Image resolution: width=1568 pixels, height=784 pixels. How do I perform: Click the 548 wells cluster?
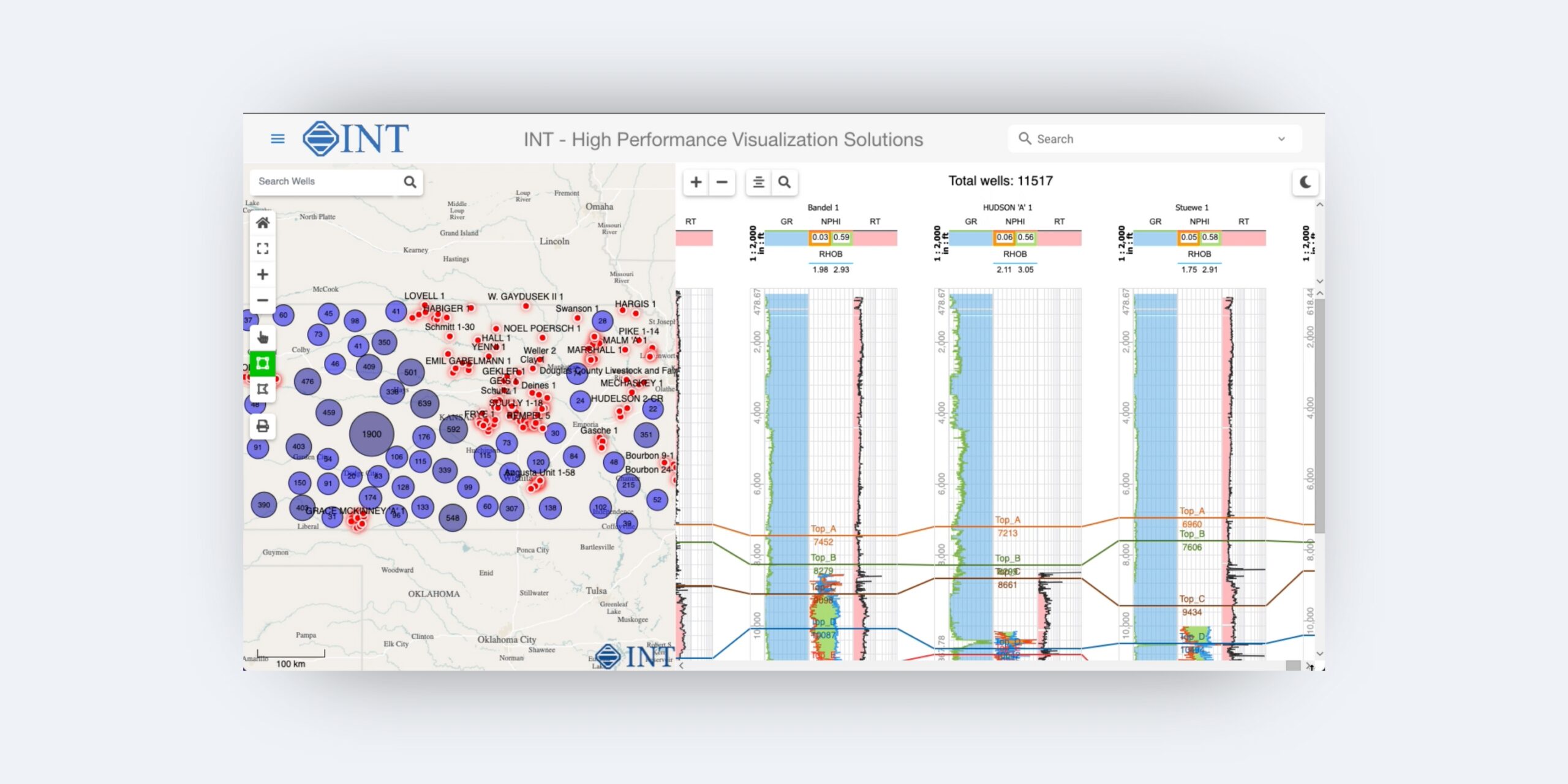[x=453, y=518]
